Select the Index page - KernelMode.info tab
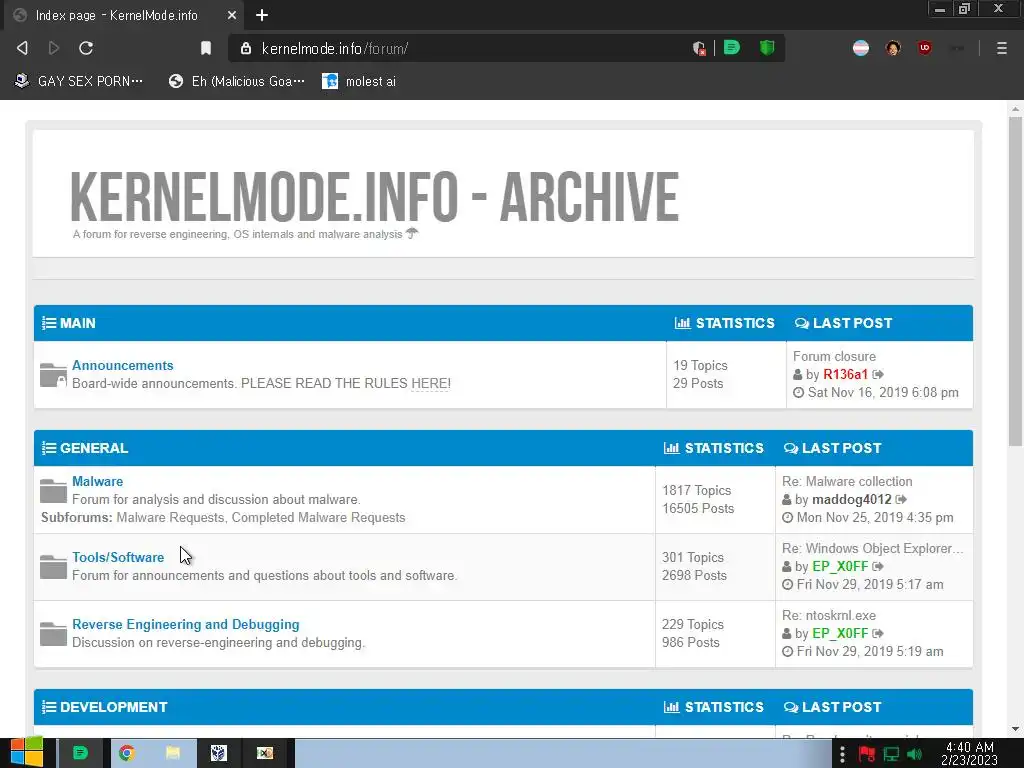This screenshot has width=1024, height=768. 124,15
